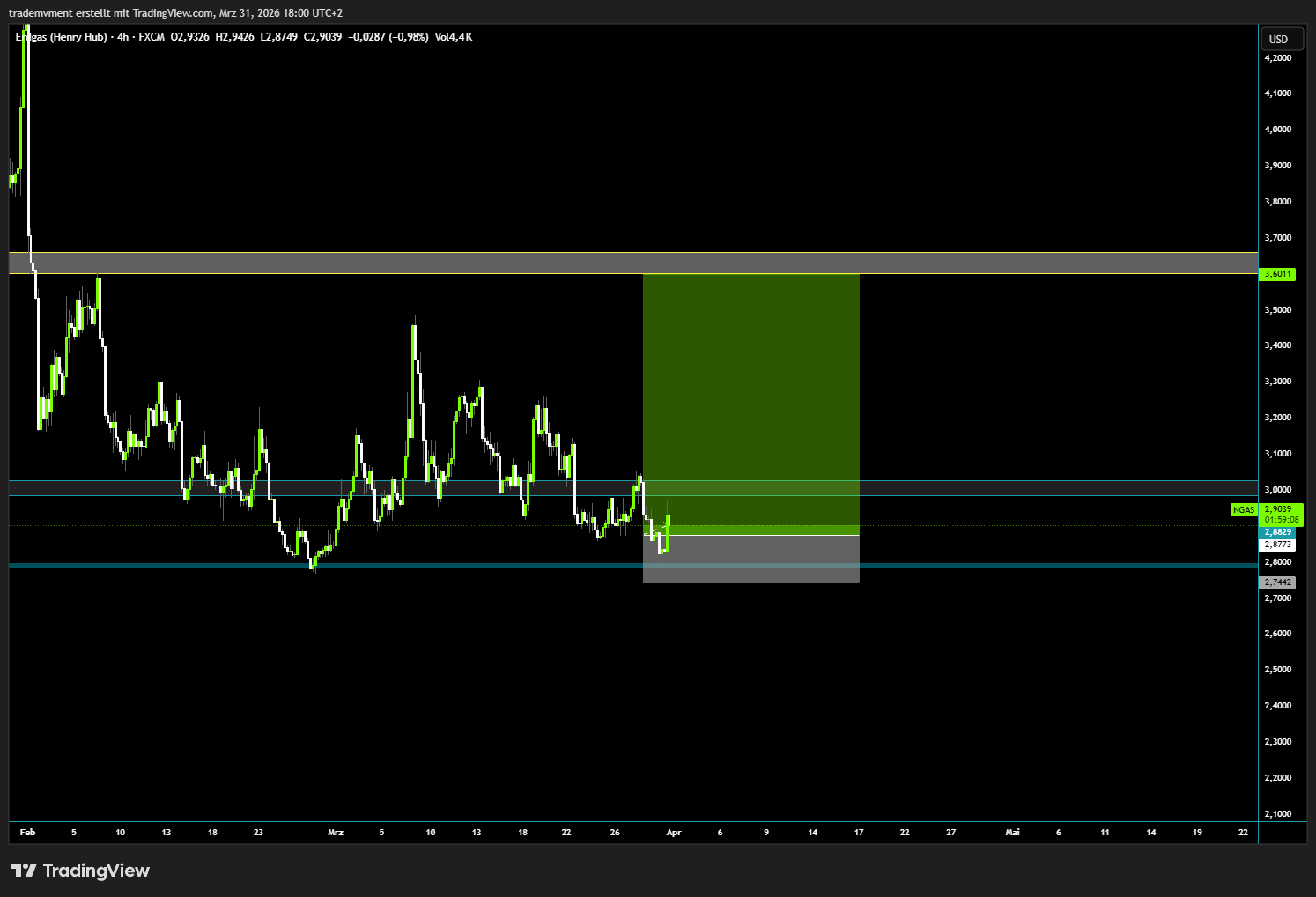Select the NGAS price label on the scale

1244,509
